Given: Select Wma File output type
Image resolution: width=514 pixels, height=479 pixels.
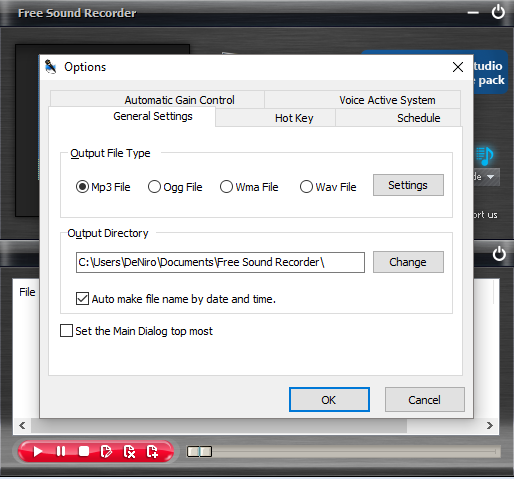Looking at the screenshot, I should [226, 187].
